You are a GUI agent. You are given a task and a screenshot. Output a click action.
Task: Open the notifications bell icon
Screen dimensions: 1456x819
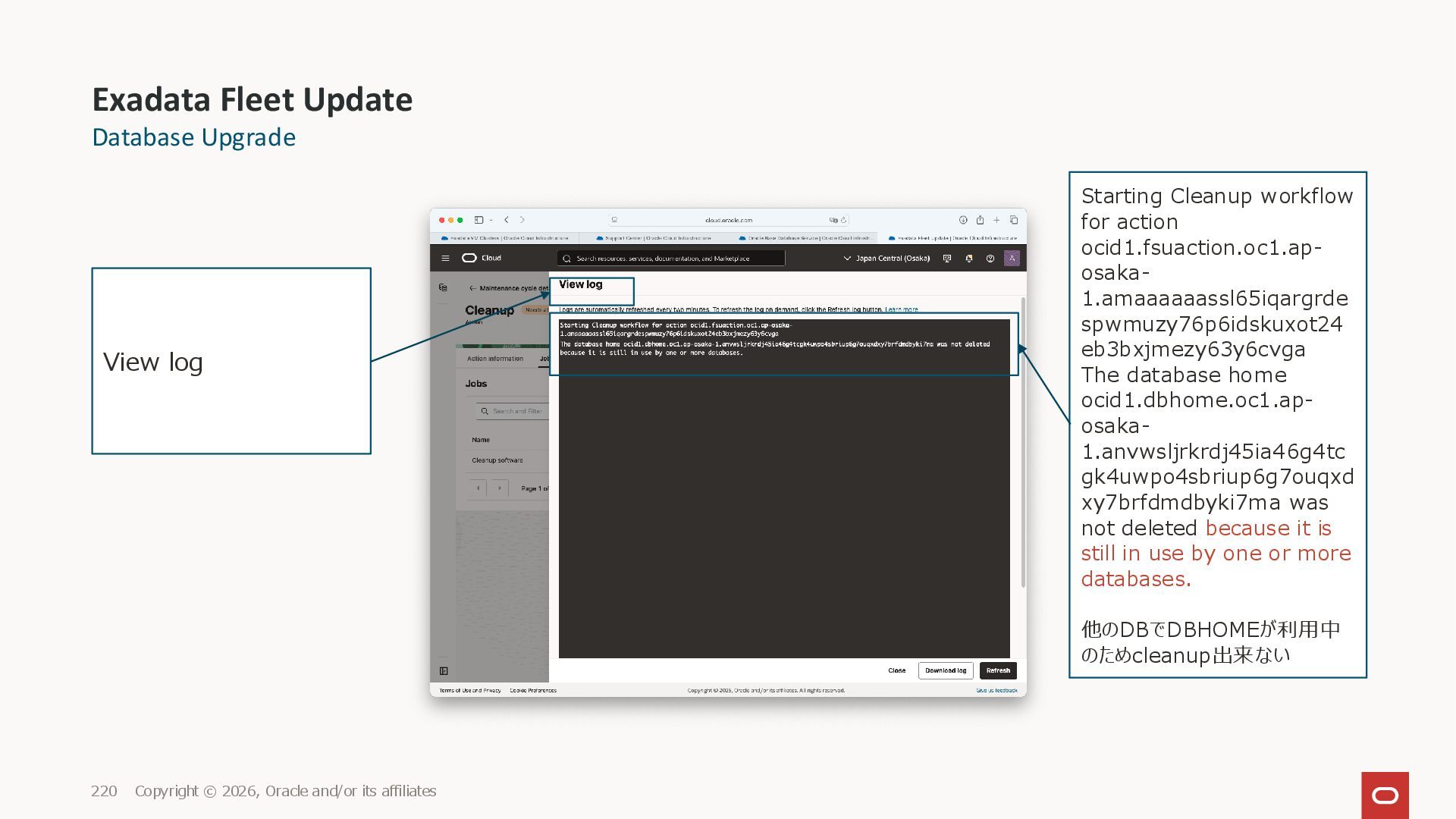pyautogui.click(x=968, y=259)
